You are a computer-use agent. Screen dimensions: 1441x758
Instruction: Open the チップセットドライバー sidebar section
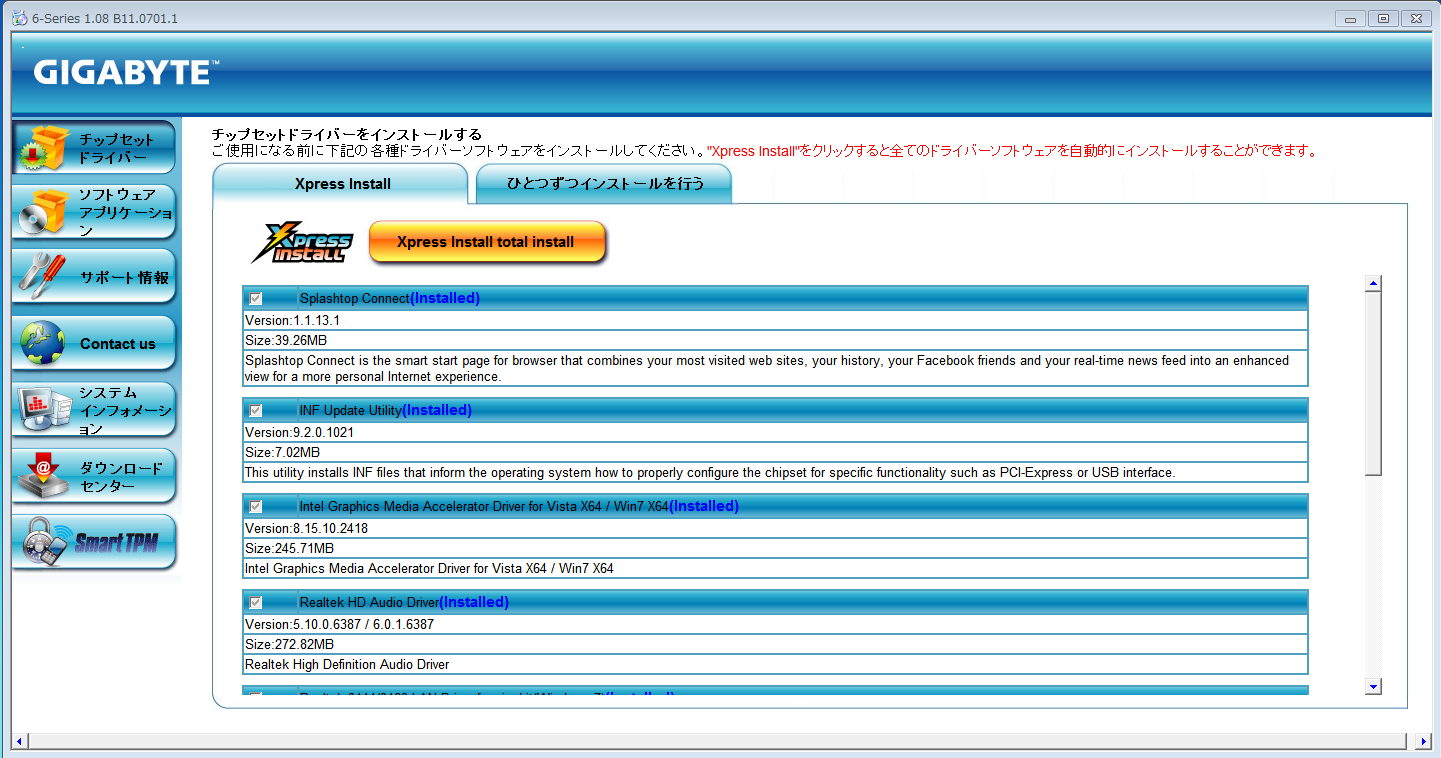click(x=94, y=148)
